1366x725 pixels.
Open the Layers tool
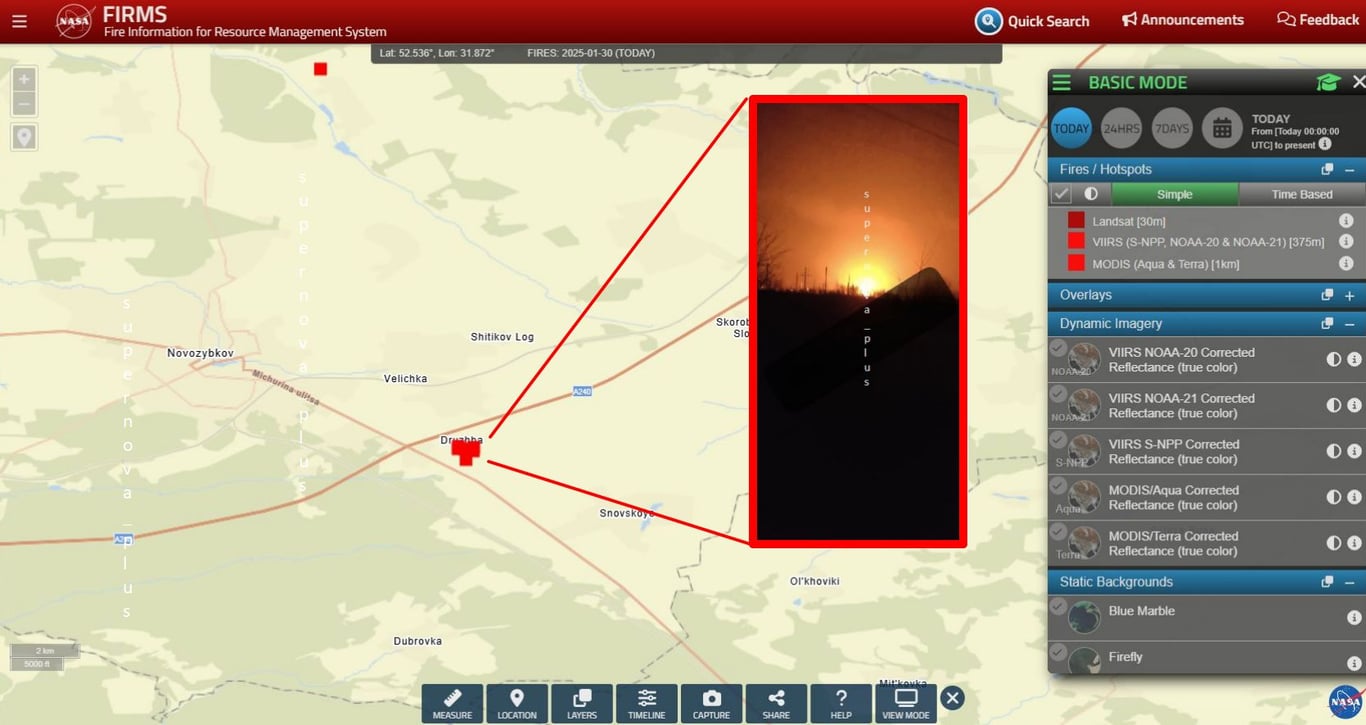[581, 703]
